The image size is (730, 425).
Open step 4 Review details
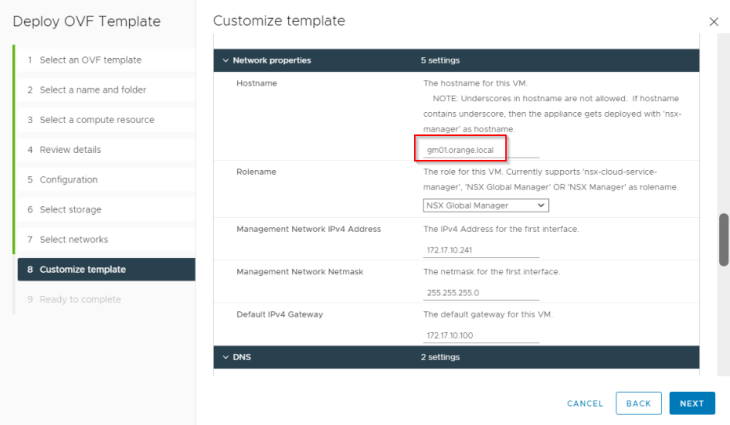point(106,150)
